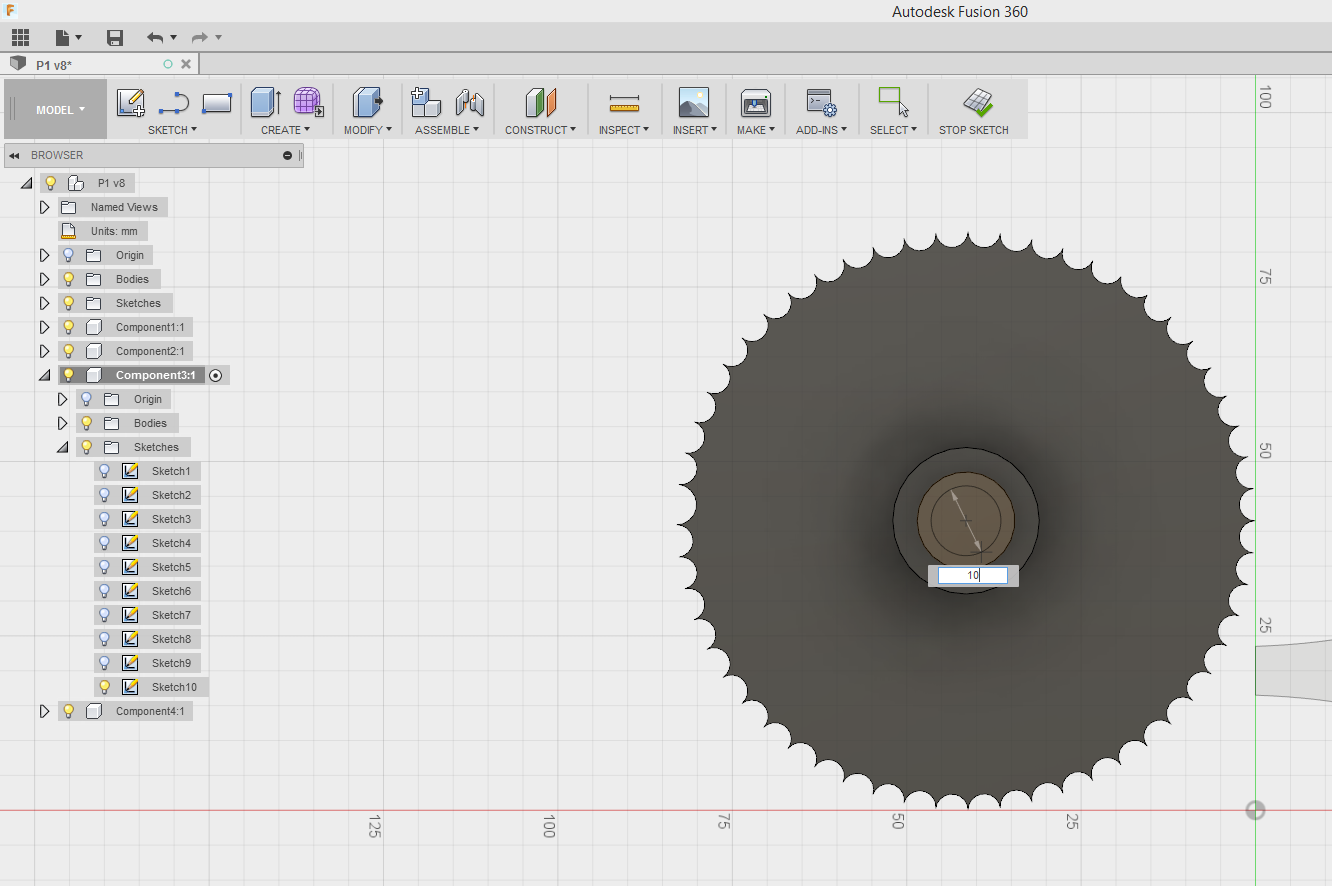This screenshot has width=1332, height=886.
Task: Select the Select tool icon
Action: click(x=892, y=102)
